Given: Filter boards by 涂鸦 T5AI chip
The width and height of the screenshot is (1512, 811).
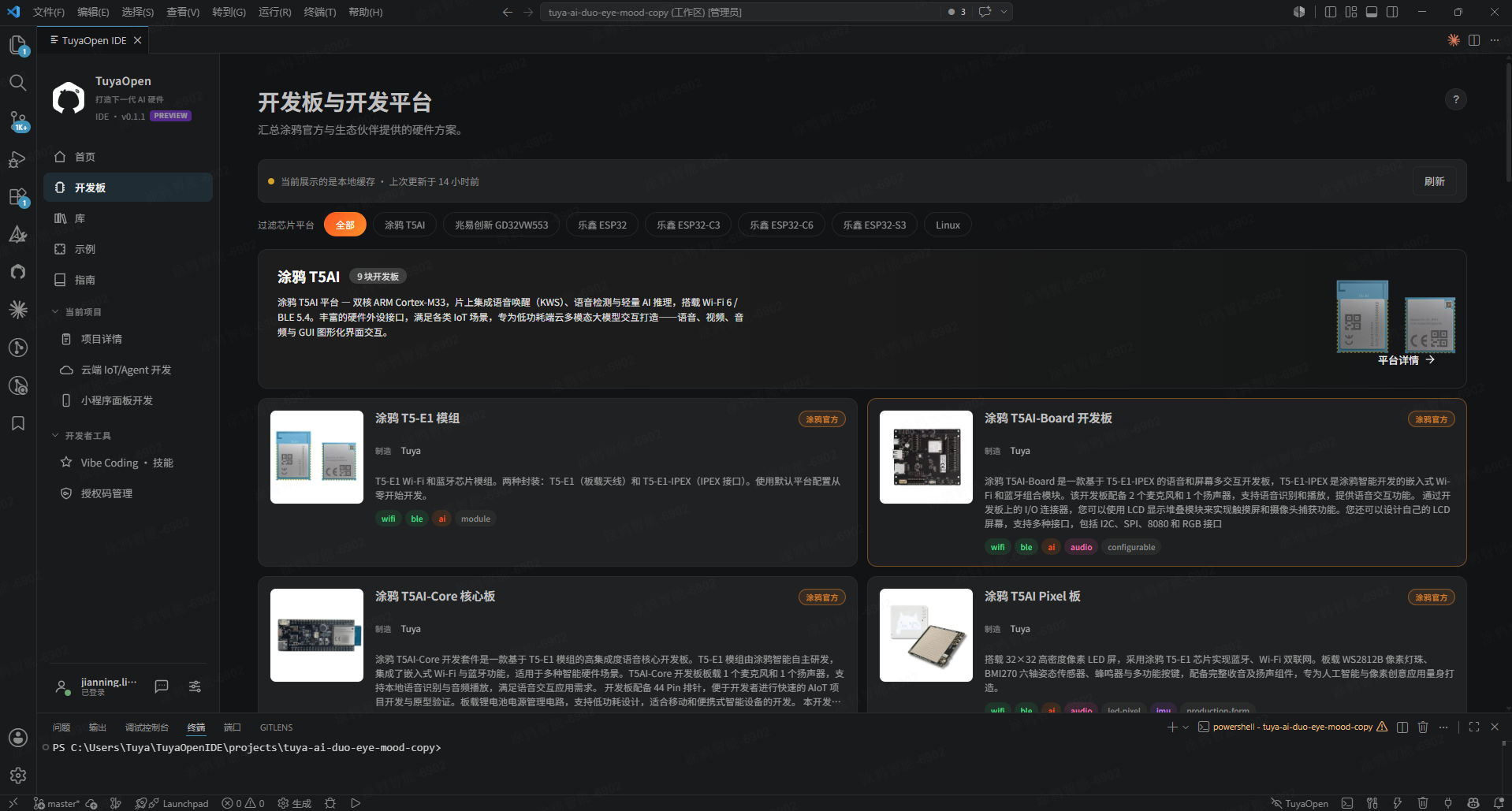Looking at the screenshot, I should coord(404,225).
